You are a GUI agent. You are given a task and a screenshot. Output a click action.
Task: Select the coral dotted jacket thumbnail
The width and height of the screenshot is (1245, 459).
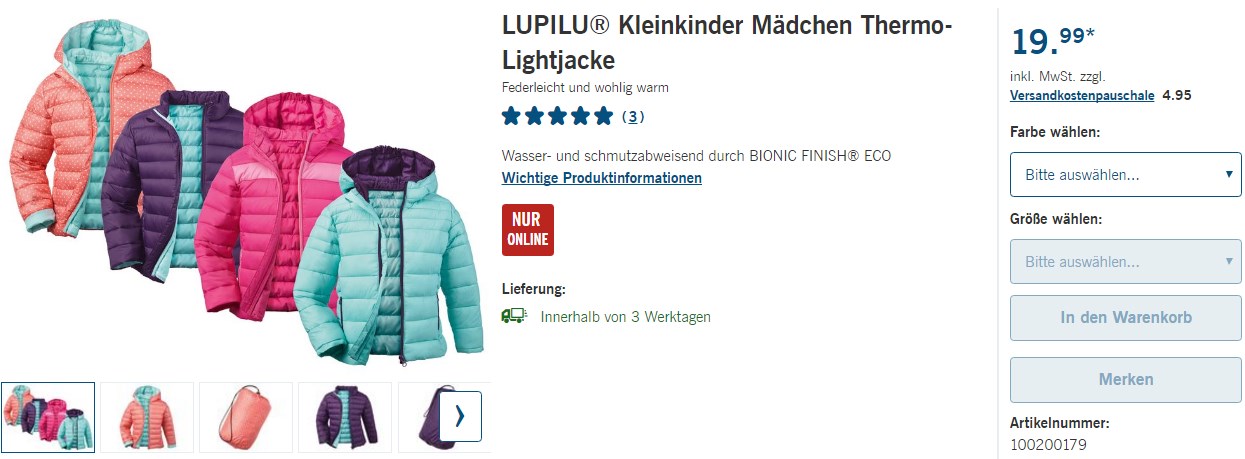[x=147, y=417]
